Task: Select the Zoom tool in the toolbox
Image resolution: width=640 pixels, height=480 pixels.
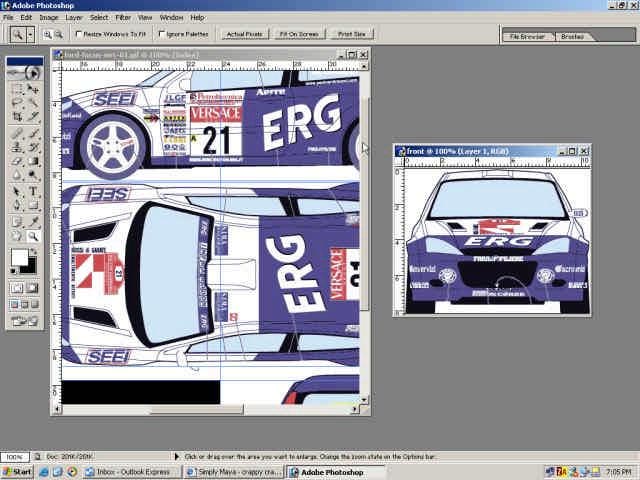Action: pyautogui.click(x=33, y=236)
